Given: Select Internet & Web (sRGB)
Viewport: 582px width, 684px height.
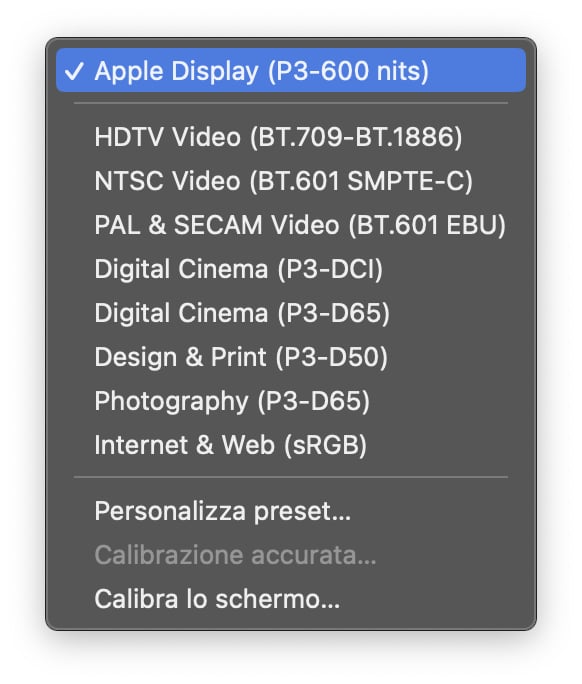Looking at the screenshot, I should [291, 445].
